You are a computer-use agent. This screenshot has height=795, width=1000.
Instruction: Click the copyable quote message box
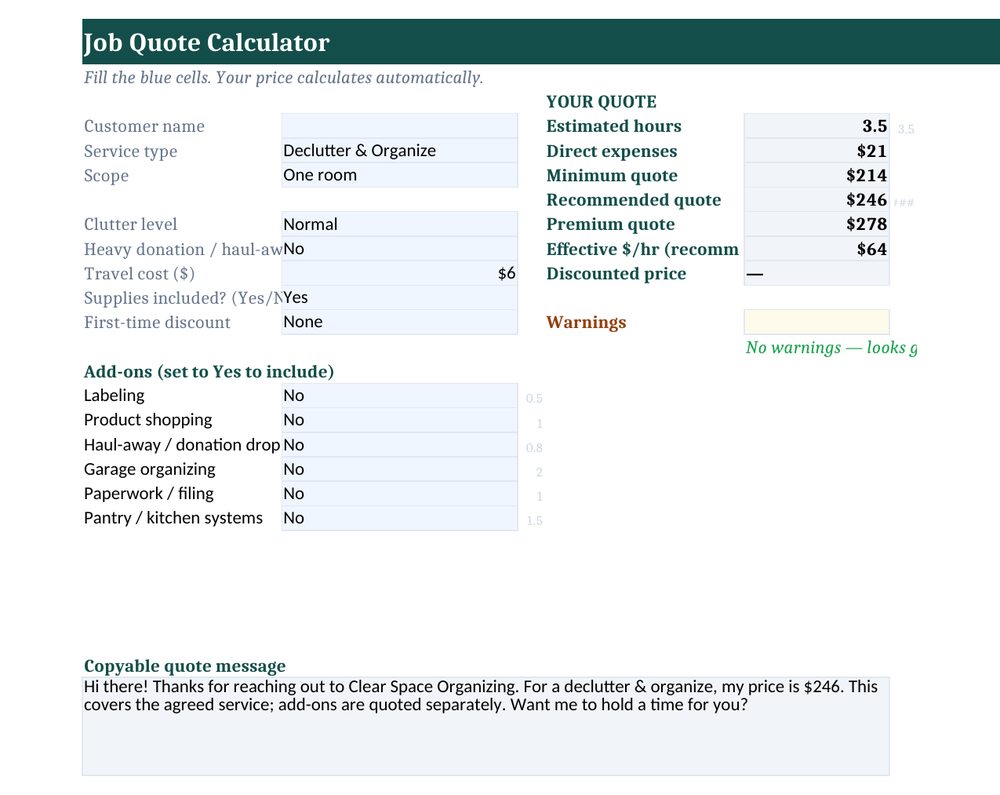[x=486, y=726]
